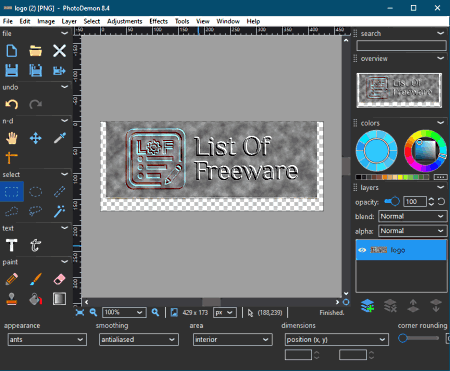Redo the undone action
Viewport: 450px width, 371px height.
36,104
